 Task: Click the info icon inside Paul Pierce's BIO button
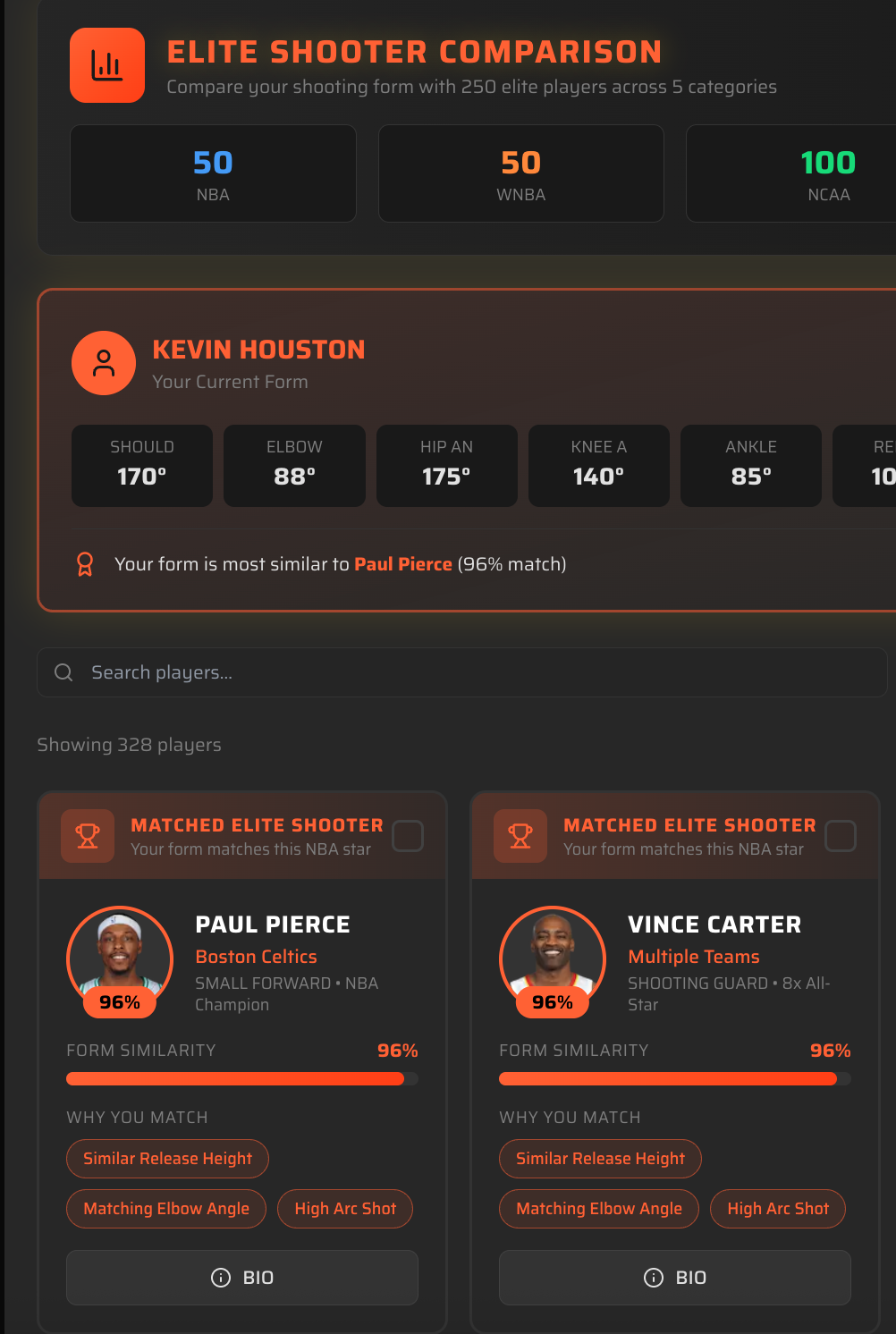[220, 1278]
